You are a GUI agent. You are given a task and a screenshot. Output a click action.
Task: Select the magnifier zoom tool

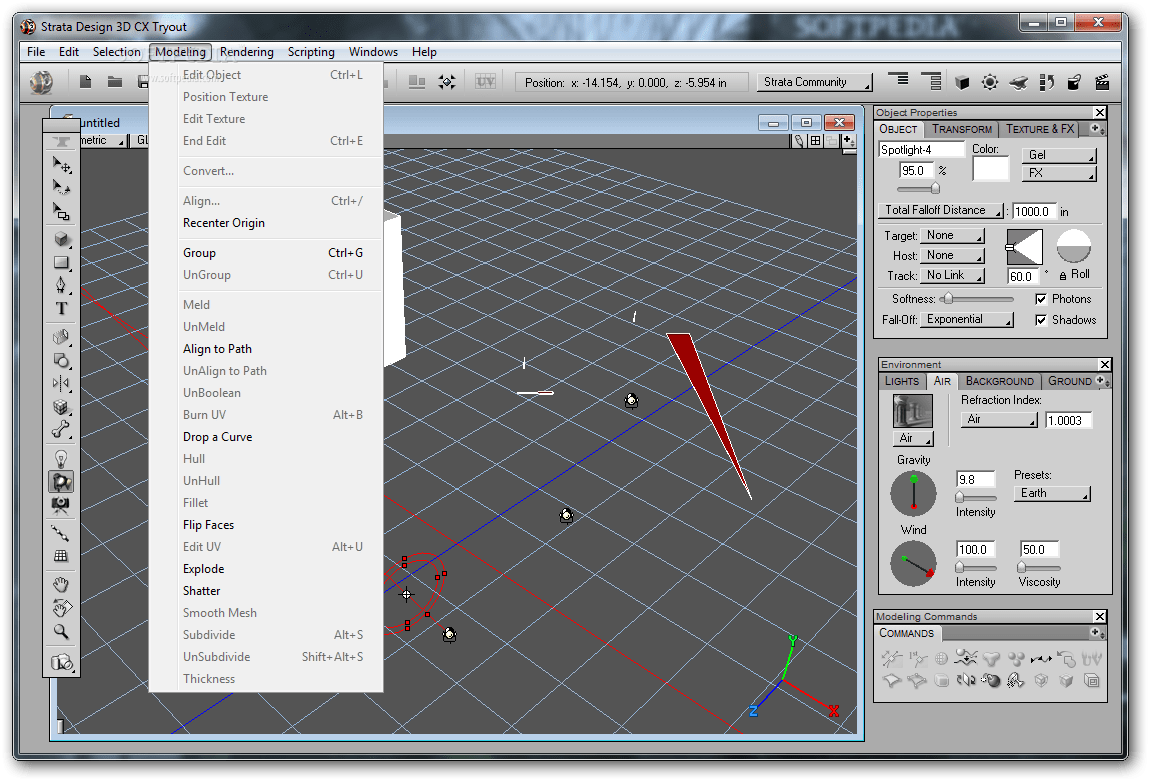pyautogui.click(x=62, y=632)
